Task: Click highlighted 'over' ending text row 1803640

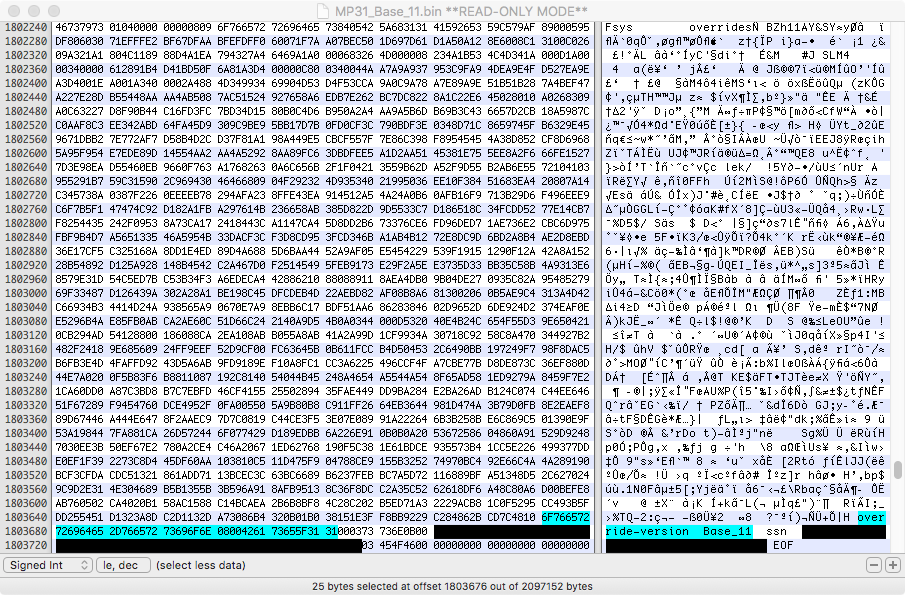Action: click(872, 517)
